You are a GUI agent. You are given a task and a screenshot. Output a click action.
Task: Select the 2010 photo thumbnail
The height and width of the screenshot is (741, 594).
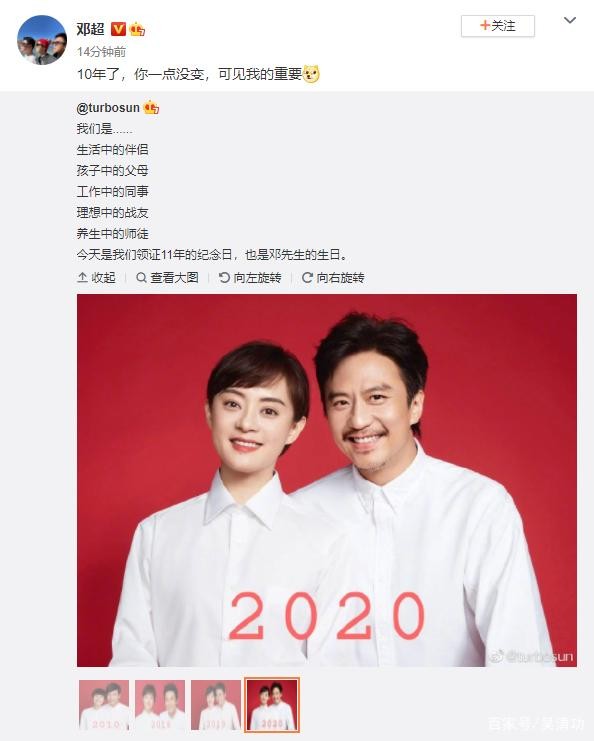[x=104, y=705]
